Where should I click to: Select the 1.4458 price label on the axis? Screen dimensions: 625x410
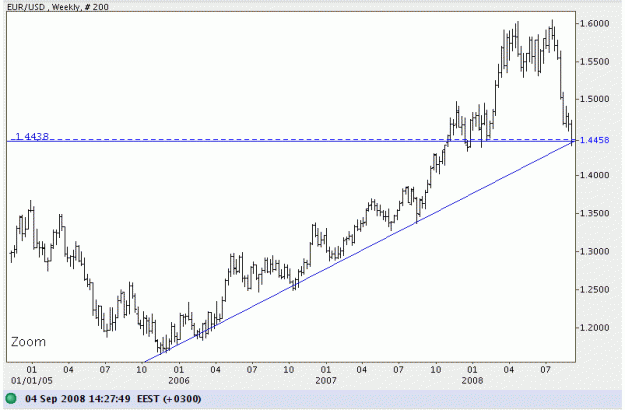pos(594,140)
